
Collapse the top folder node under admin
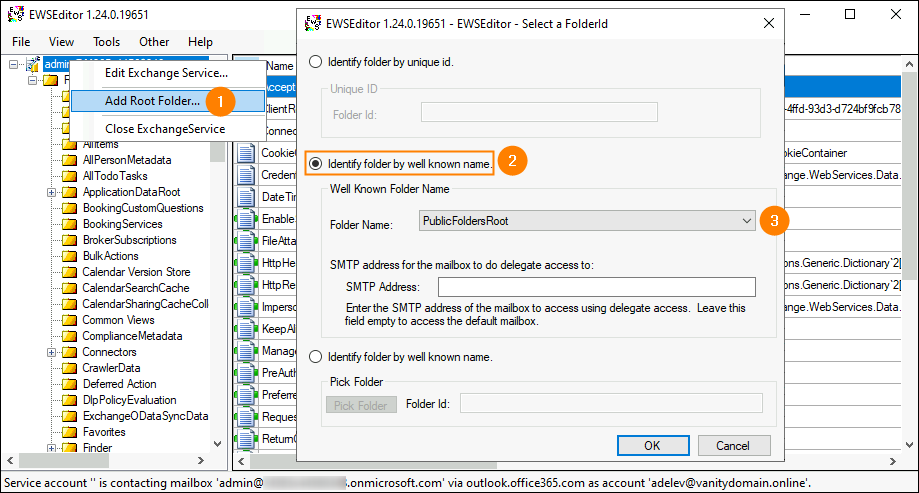coord(33,80)
